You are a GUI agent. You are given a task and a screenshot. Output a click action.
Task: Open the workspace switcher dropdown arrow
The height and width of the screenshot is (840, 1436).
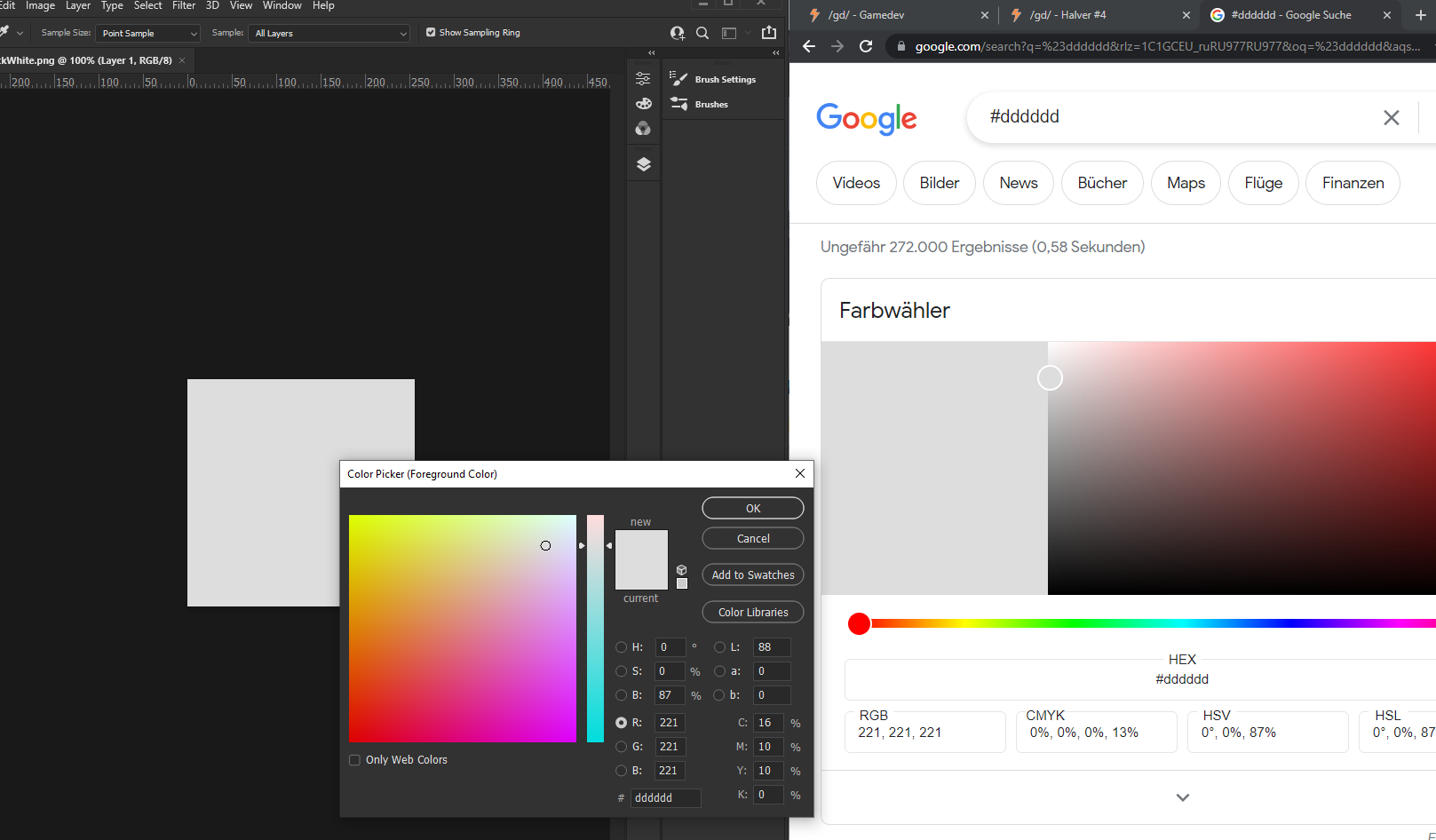click(x=748, y=33)
